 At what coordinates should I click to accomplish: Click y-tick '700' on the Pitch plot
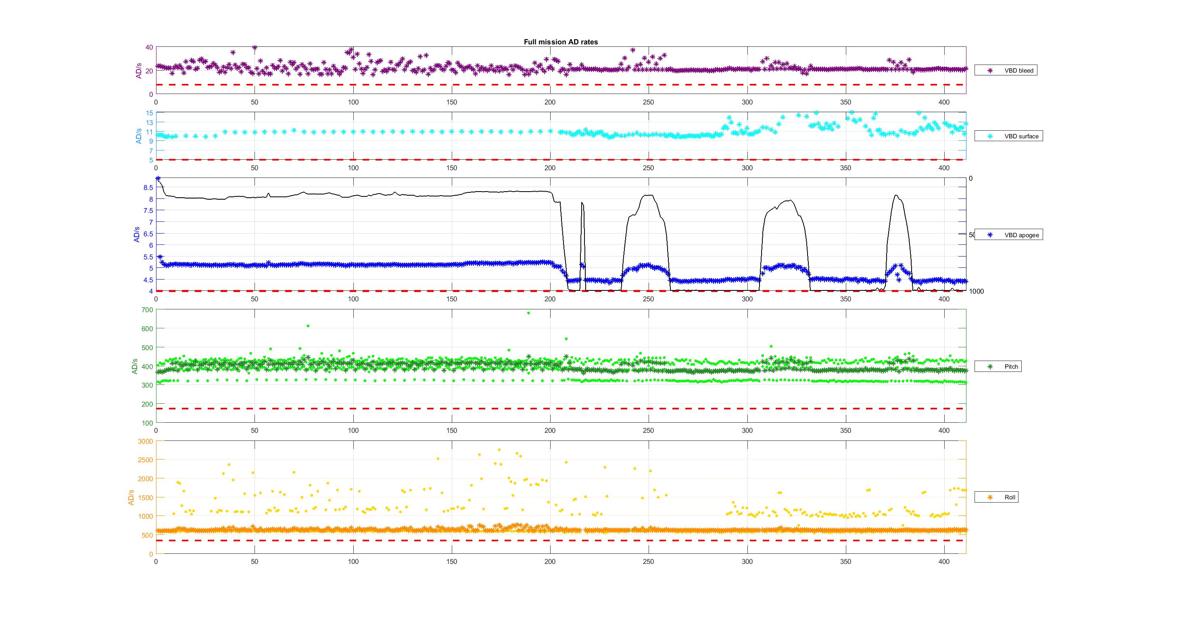[x=147, y=311]
